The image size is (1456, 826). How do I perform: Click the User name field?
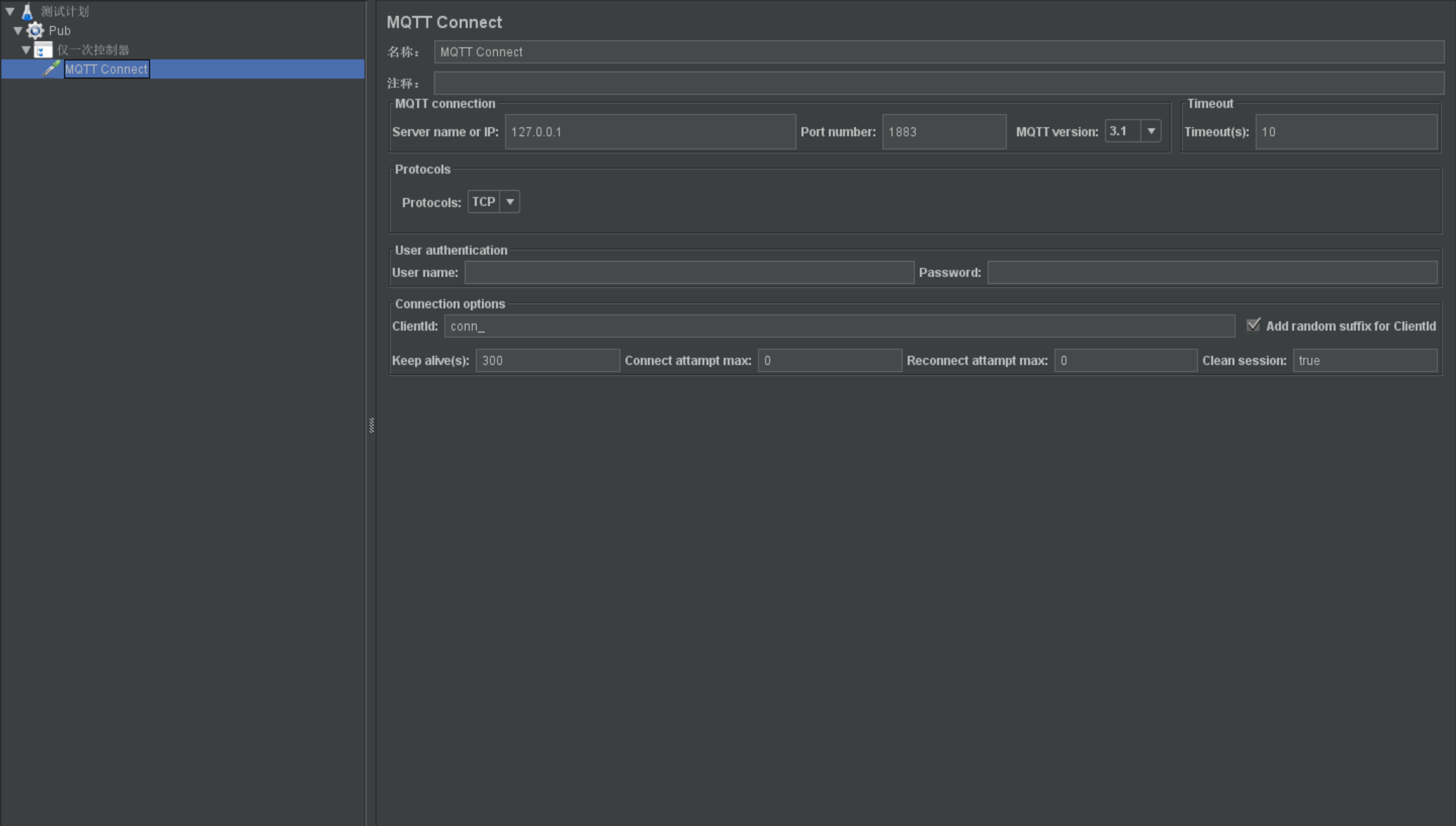[689, 272]
